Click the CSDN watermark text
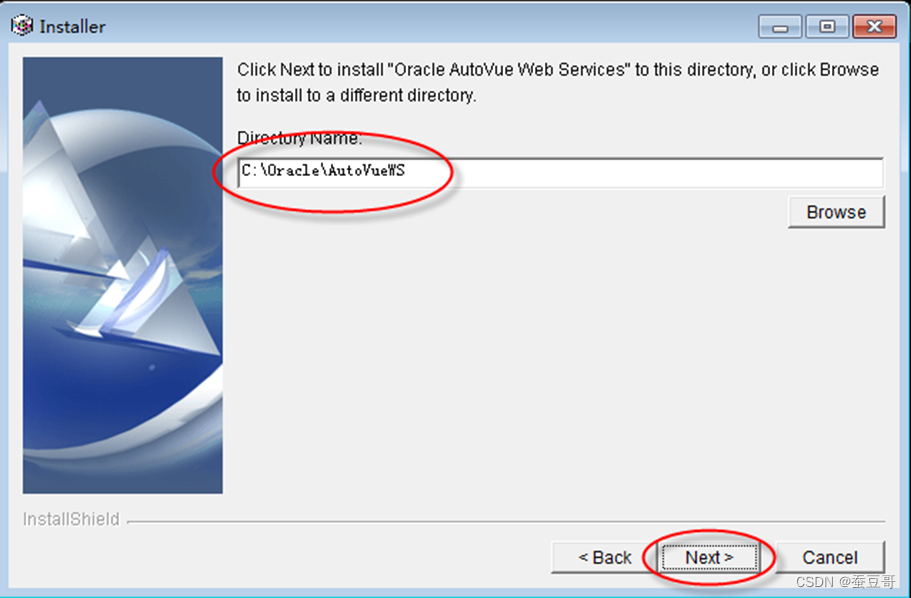This screenshot has height=598, width=911. tap(845, 581)
